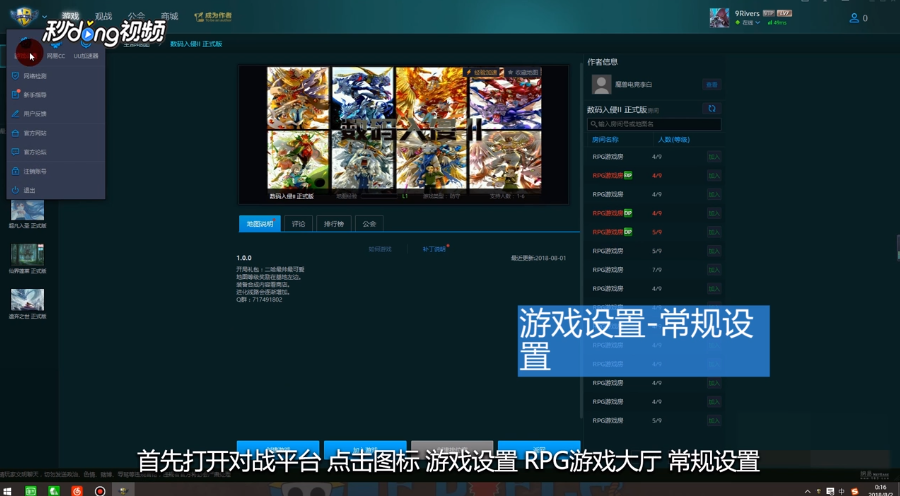Select the 排行榜 tab
Screen dimensions: 900x496
334,224
